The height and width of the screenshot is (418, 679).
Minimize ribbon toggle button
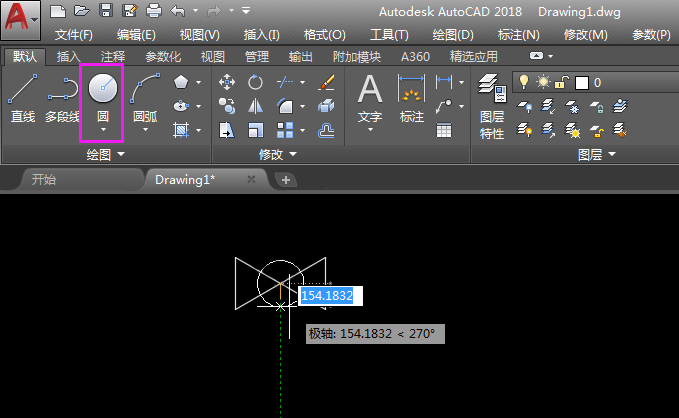[x=537, y=56]
